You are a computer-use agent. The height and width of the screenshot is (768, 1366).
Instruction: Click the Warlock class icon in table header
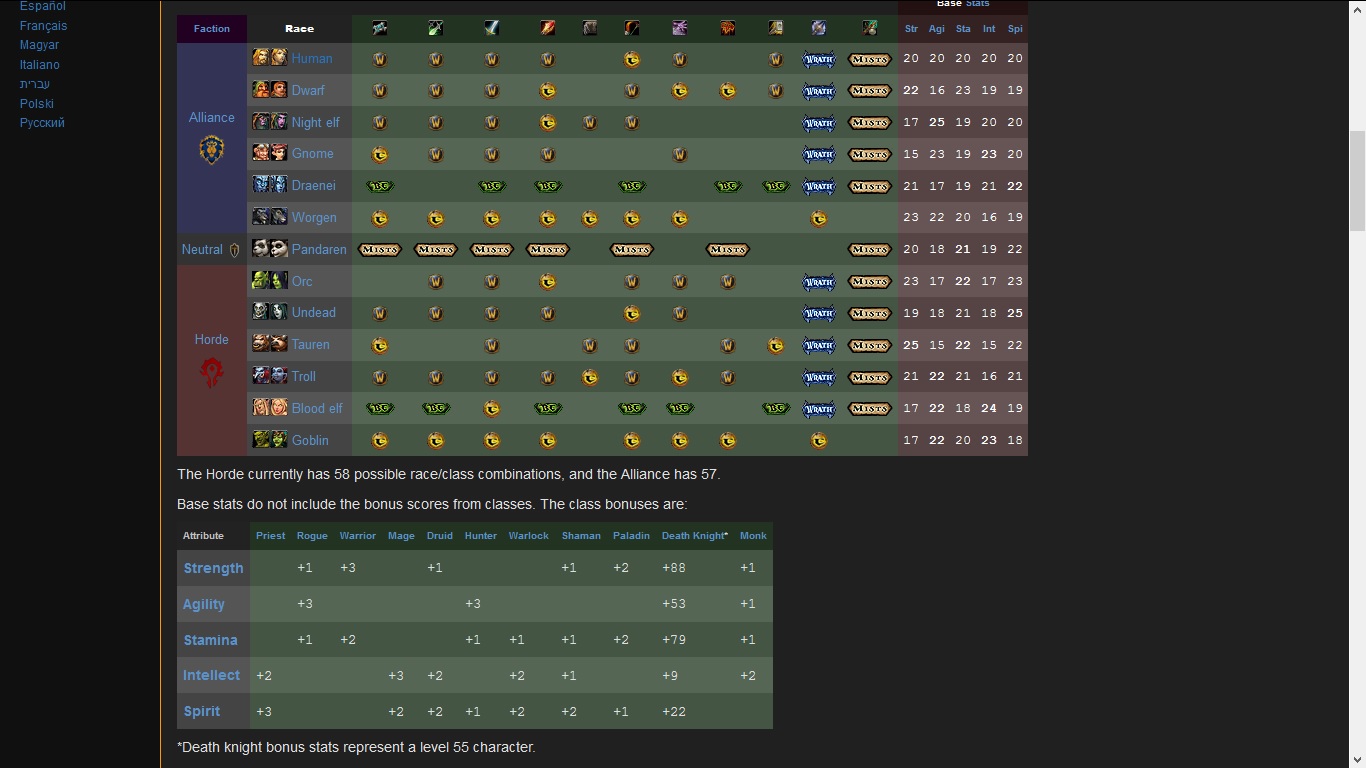[680, 28]
